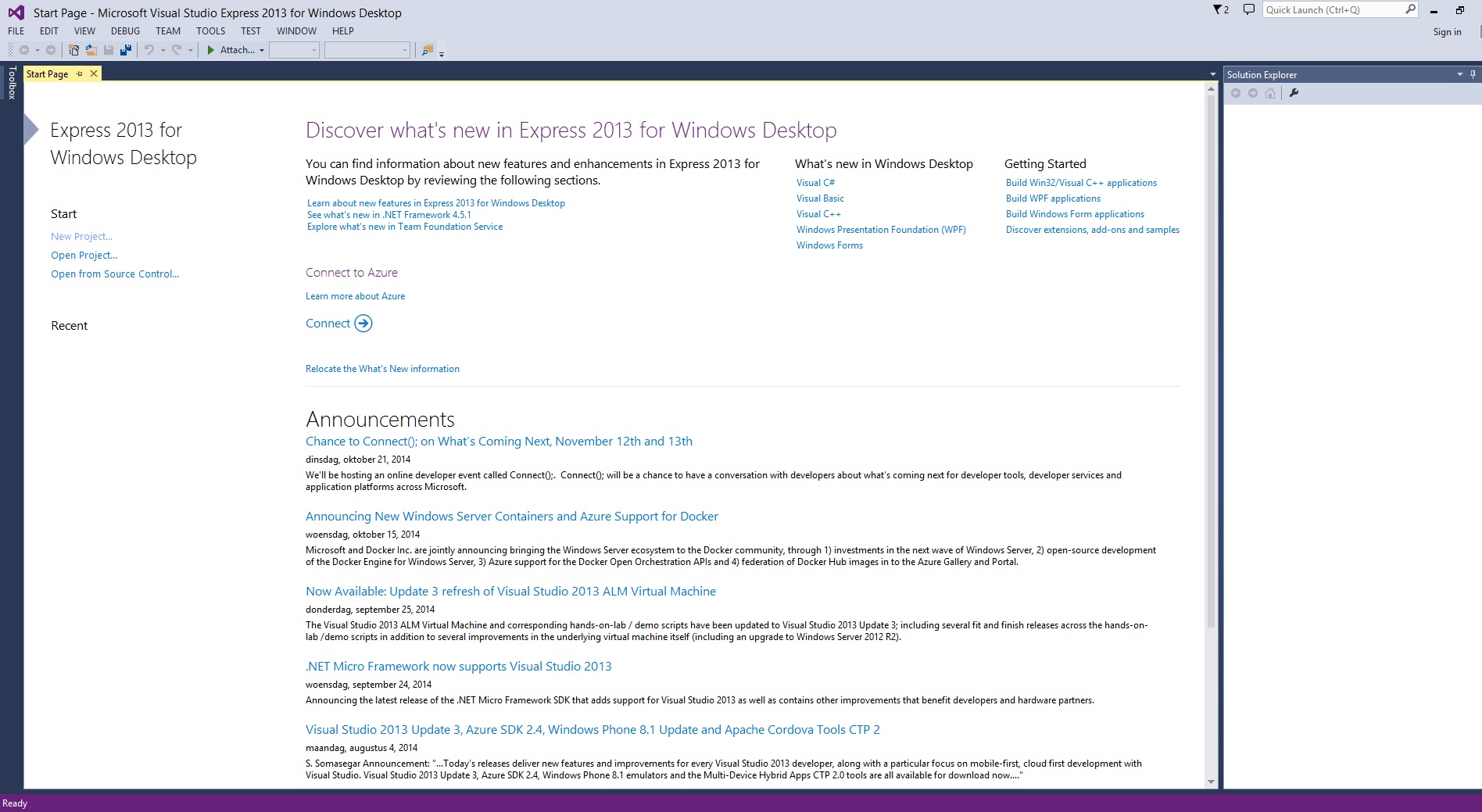Click the green Attach start arrow
Screen dimensions: 1482x812
[x=210, y=50]
